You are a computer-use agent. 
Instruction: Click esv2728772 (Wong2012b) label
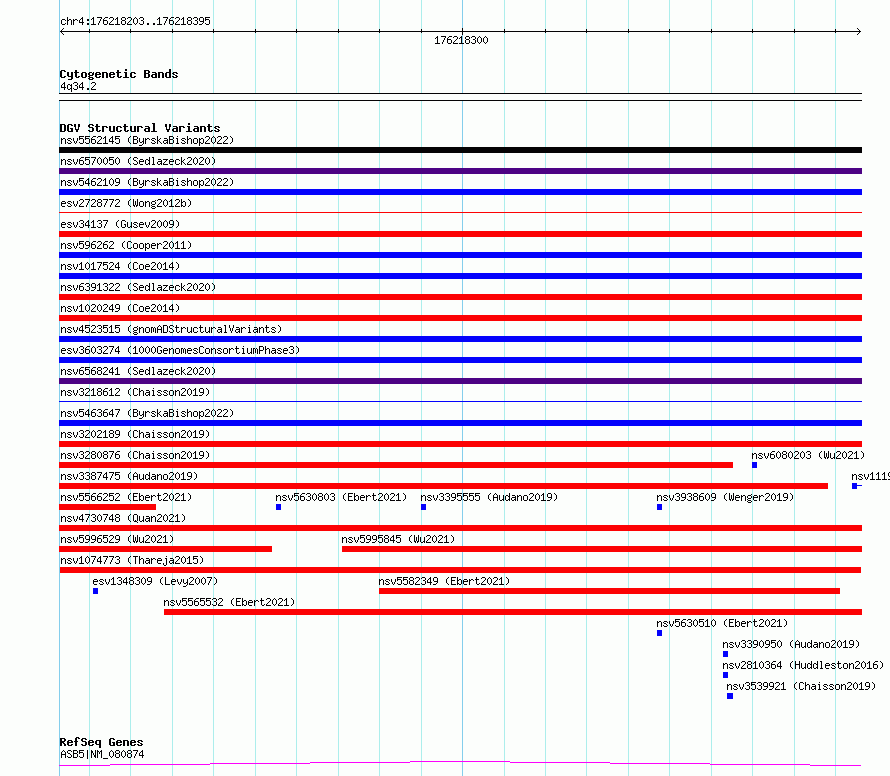coord(126,203)
